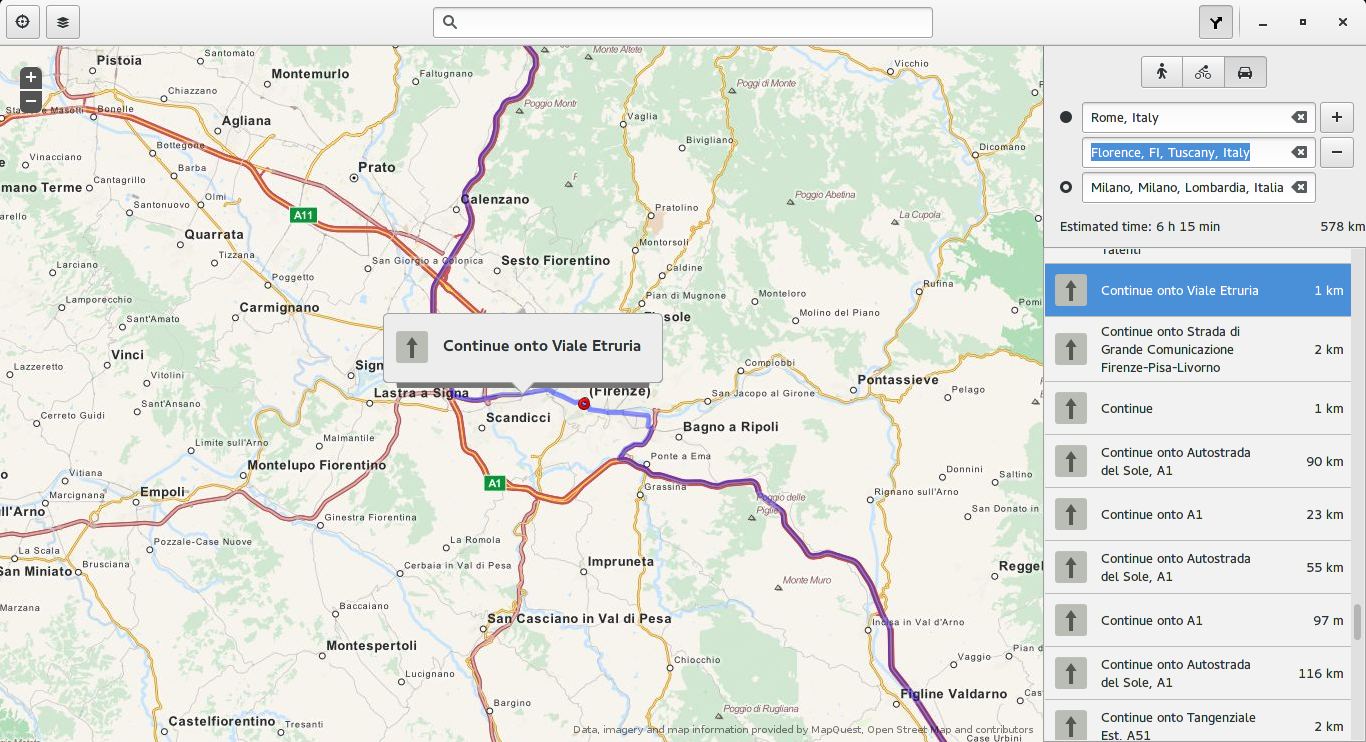Click the Empoli label on map
Image resolution: width=1366 pixels, height=742 pixels.
[163, 492]
